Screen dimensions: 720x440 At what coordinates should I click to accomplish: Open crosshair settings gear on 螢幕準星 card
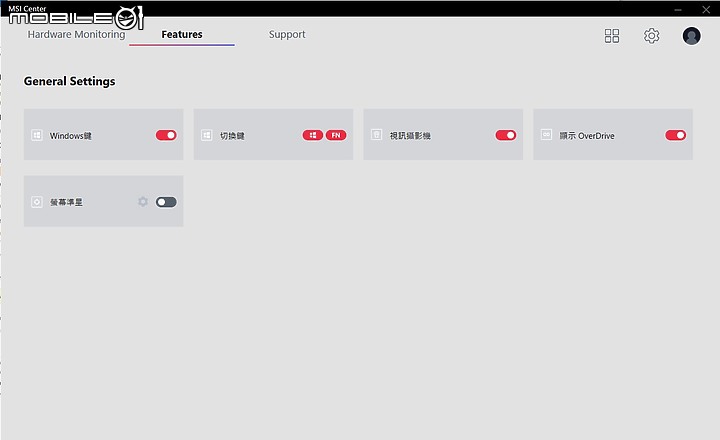click(143, 202)
